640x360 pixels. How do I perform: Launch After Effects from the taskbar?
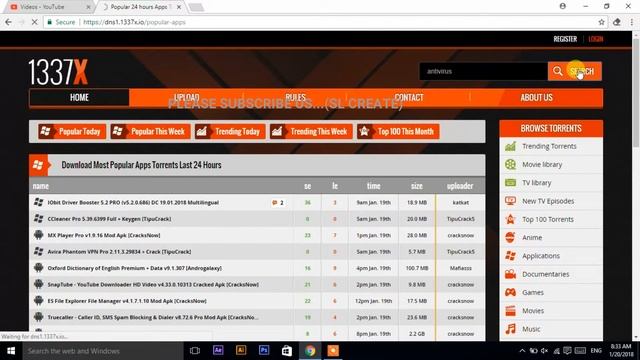tap(218, 351)
